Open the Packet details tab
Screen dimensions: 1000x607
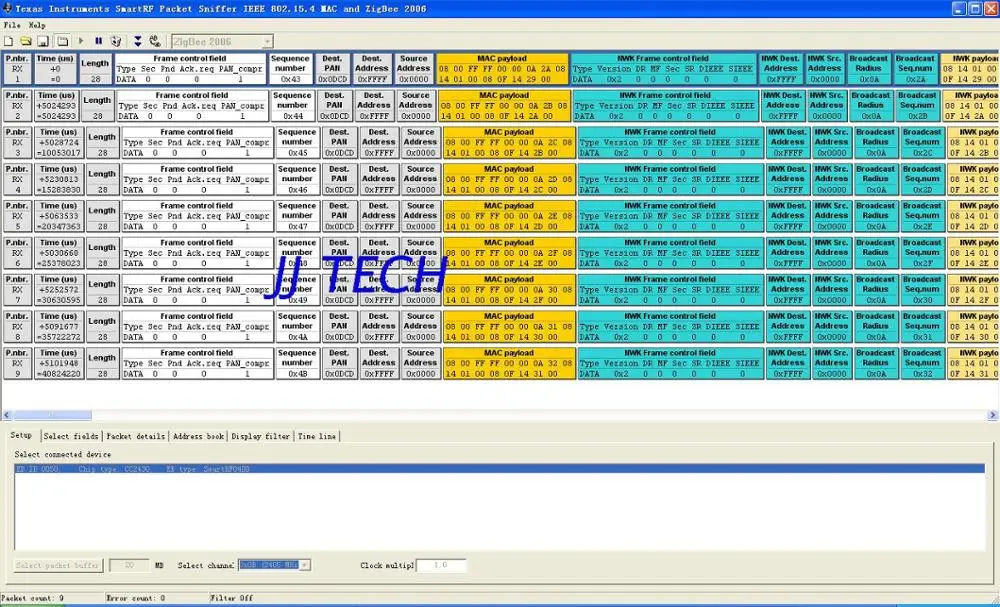point(136,436)
